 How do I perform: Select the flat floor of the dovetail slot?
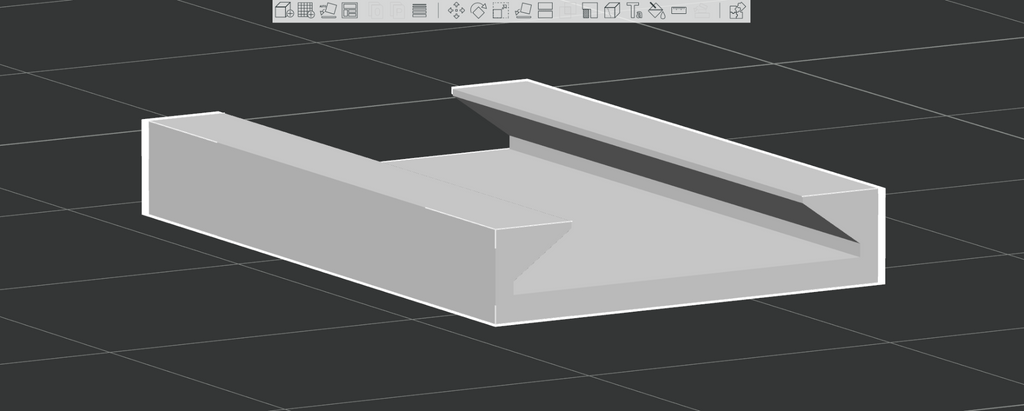653,222
